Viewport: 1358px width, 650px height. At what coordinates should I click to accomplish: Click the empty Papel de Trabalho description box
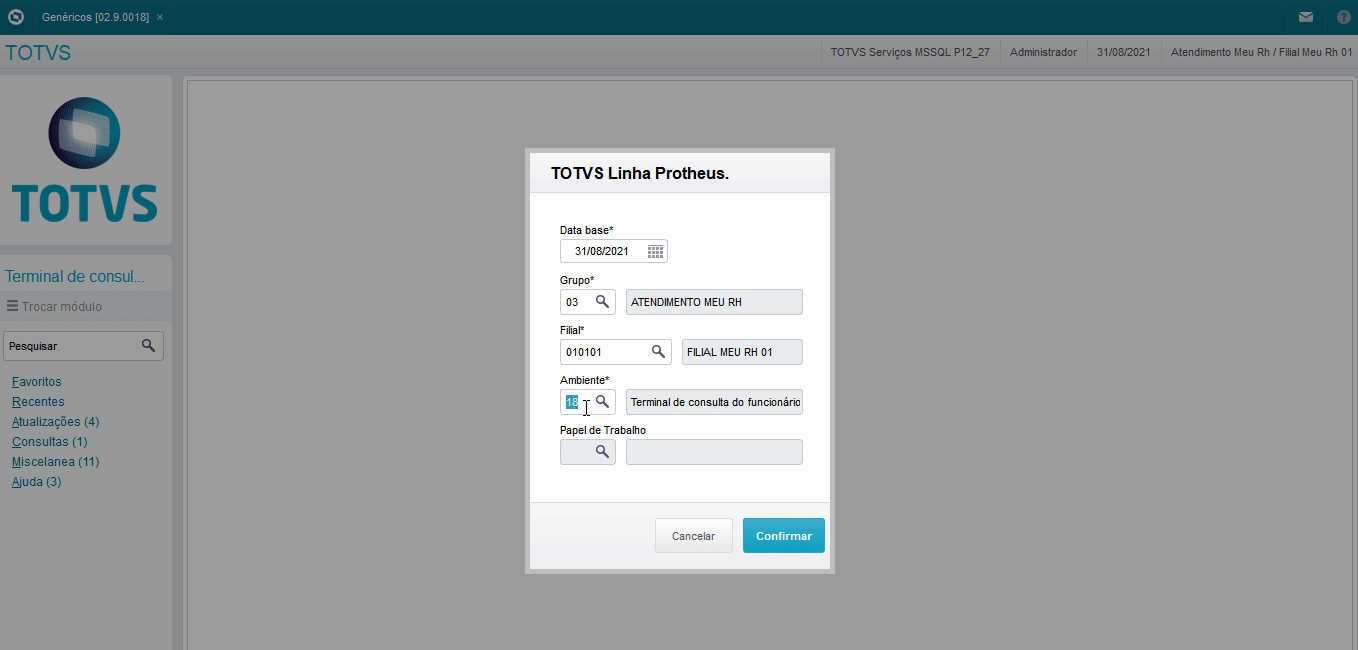tap(714, 451)
